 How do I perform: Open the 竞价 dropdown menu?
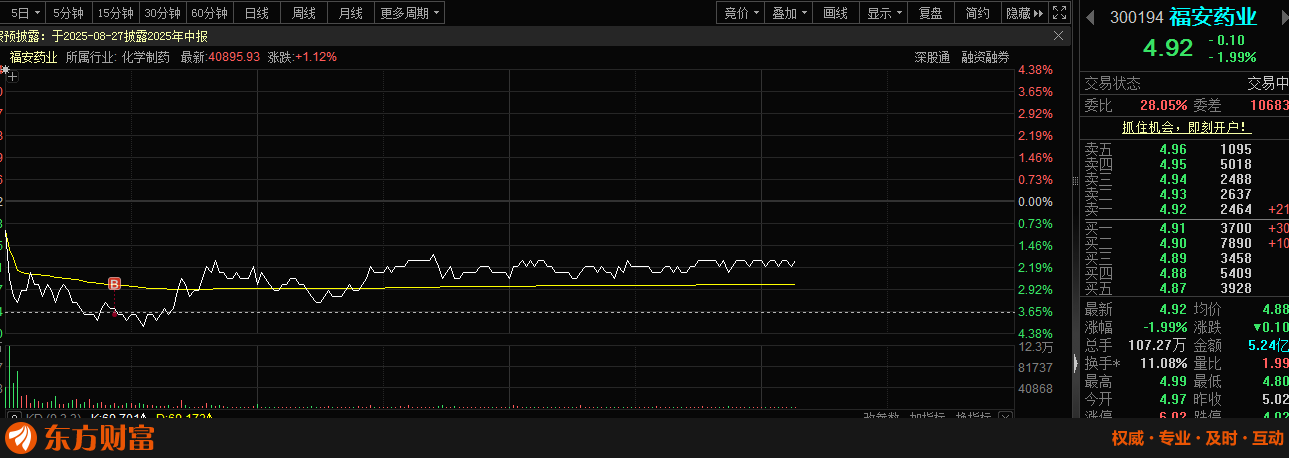click(x=742, y=13)
